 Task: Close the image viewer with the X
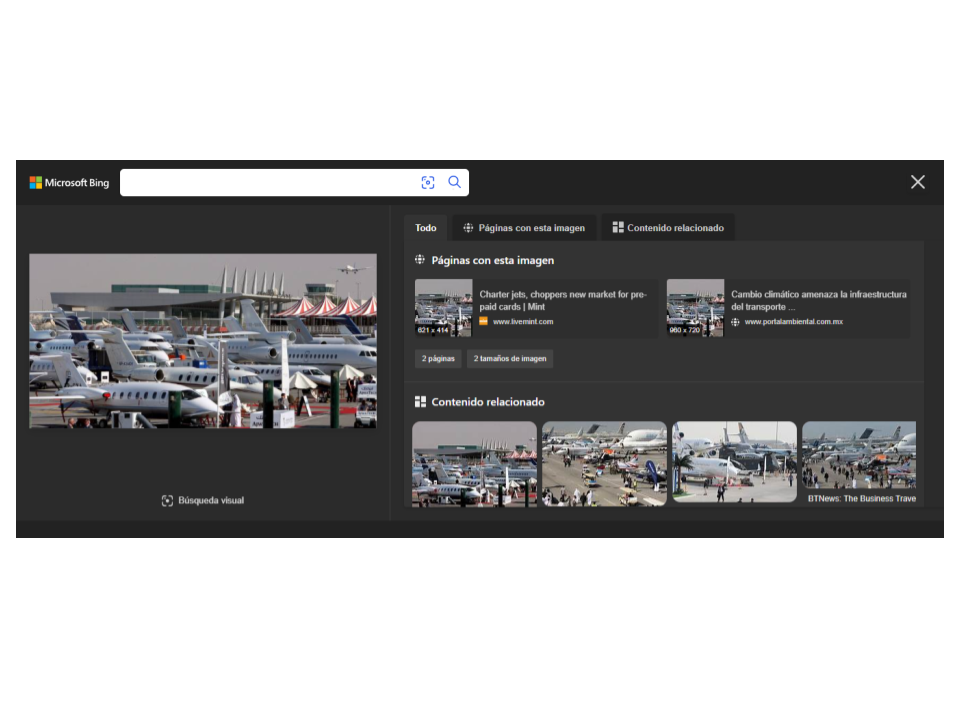coord(917,182)
